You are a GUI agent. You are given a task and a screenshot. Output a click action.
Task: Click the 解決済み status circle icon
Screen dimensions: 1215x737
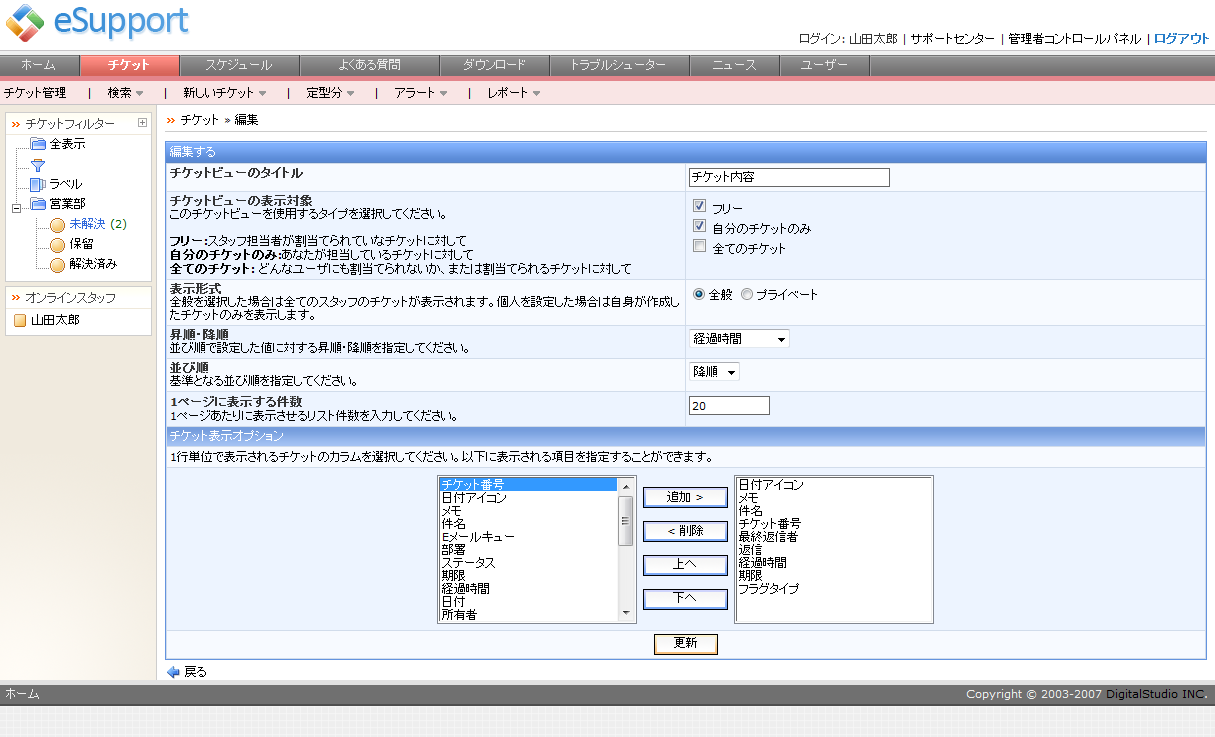point(58,264)
